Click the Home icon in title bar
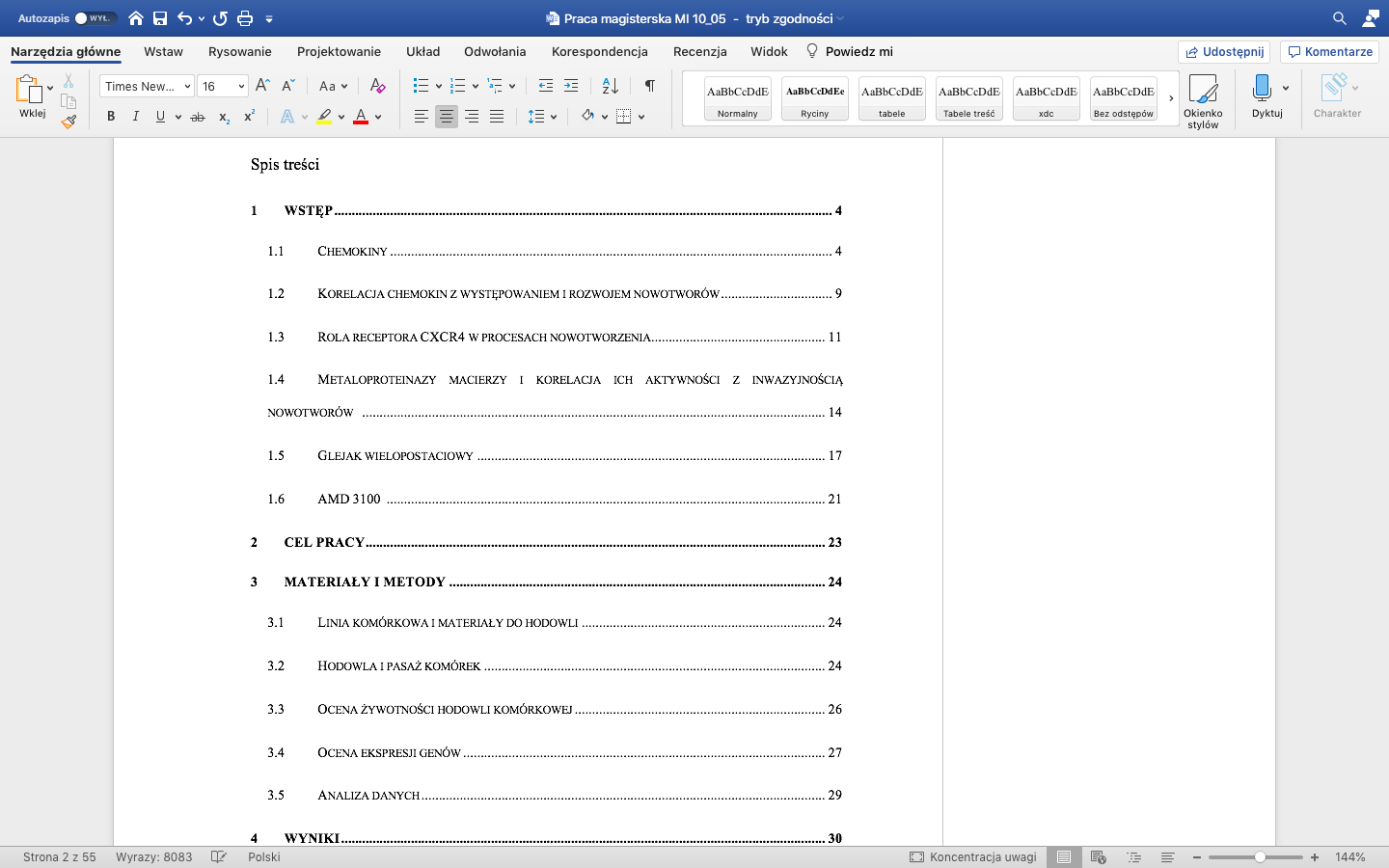1389x868 pixels. (136, 18)
